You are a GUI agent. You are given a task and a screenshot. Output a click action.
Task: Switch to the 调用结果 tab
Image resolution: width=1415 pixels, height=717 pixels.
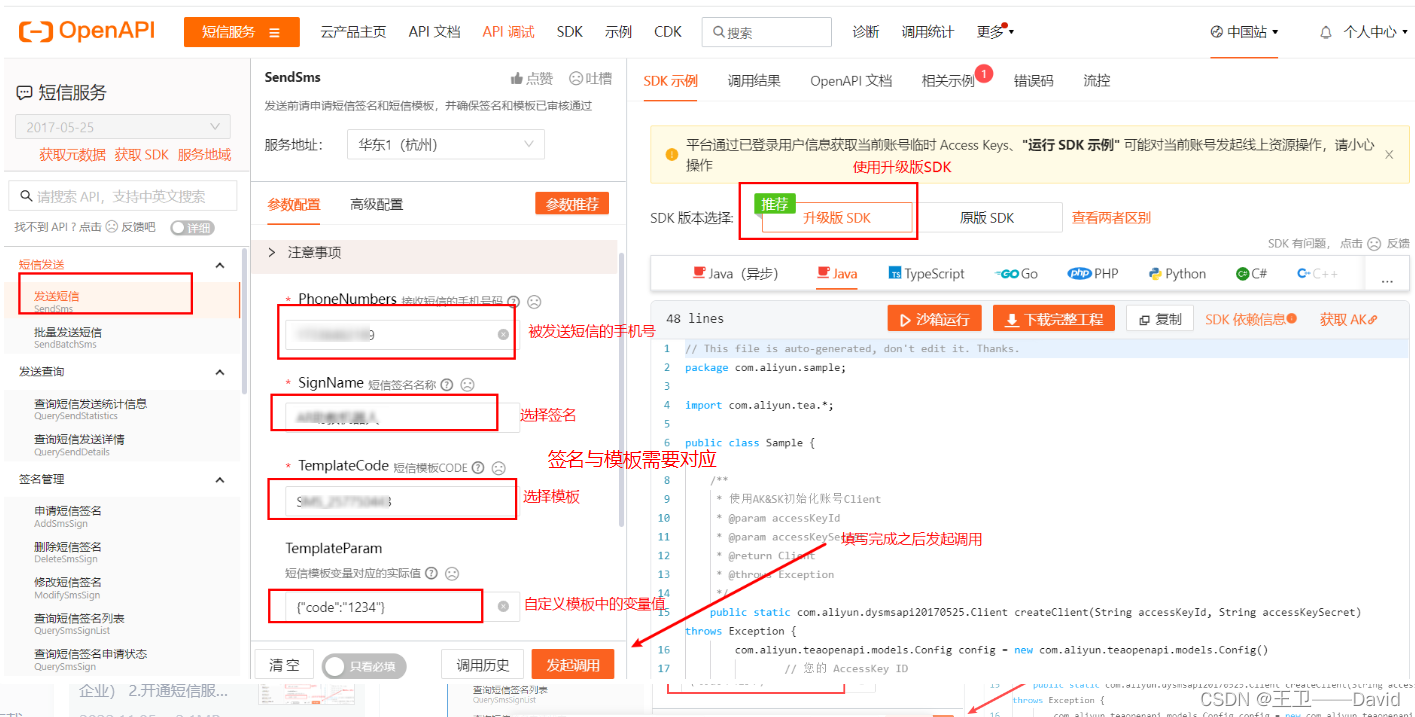(x=754, y=81)
